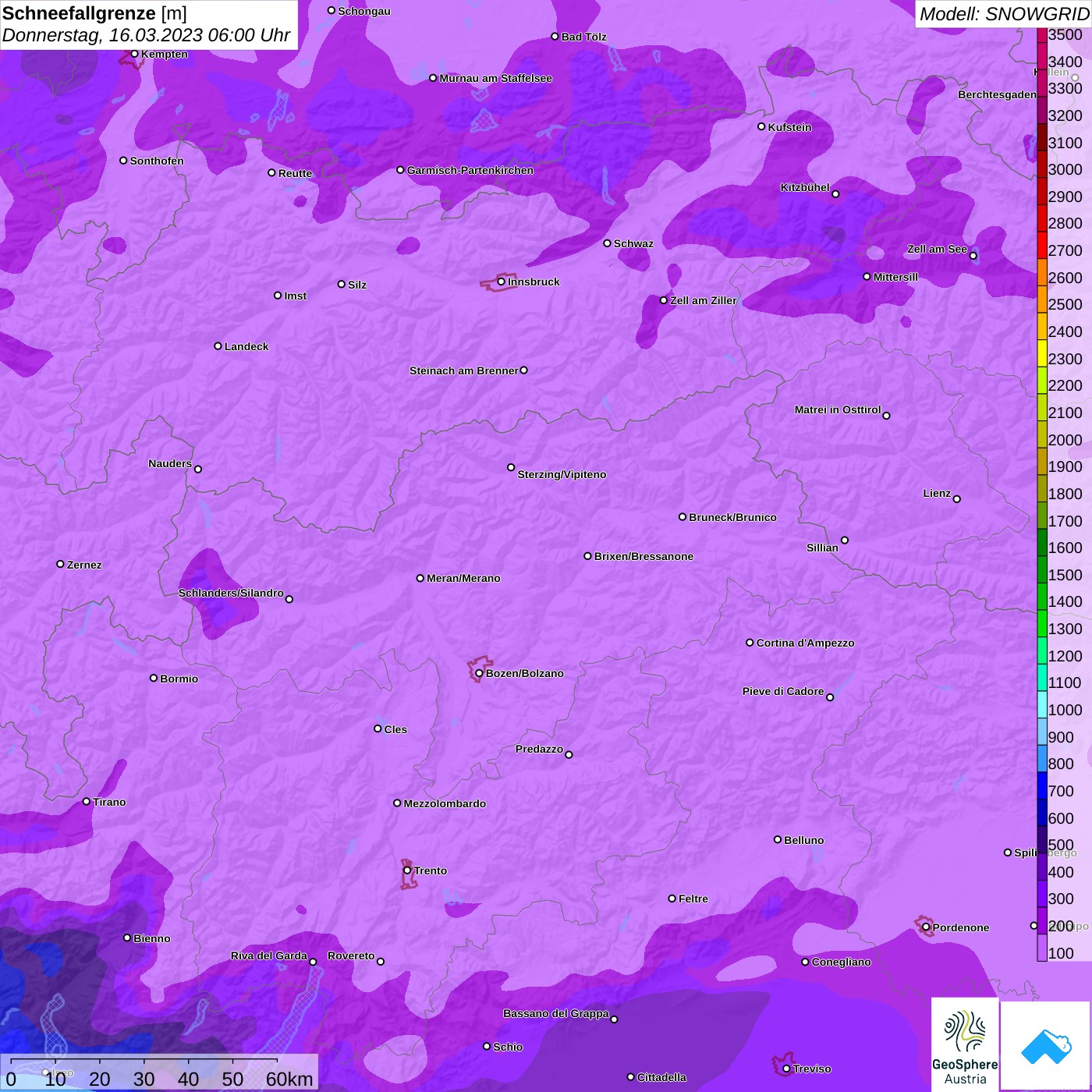
Task: Click the Innsbruck city marker dot
Action: (501, 282)
